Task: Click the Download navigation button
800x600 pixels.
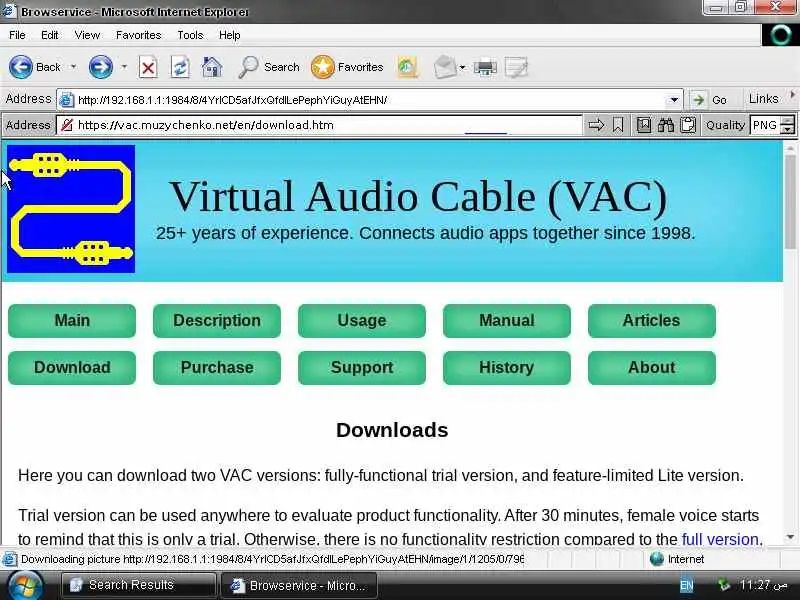Action: pos(72,367)
